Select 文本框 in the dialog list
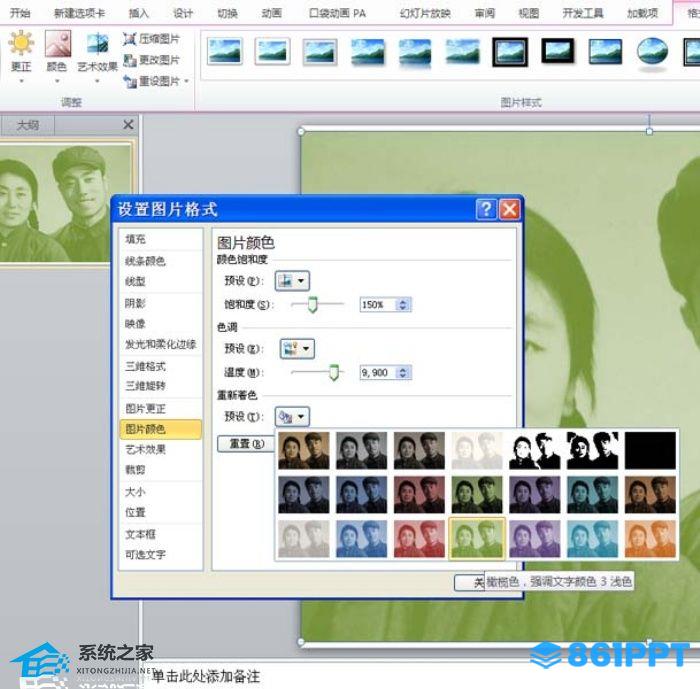700x689 pixels. click(x=161, y=534)
